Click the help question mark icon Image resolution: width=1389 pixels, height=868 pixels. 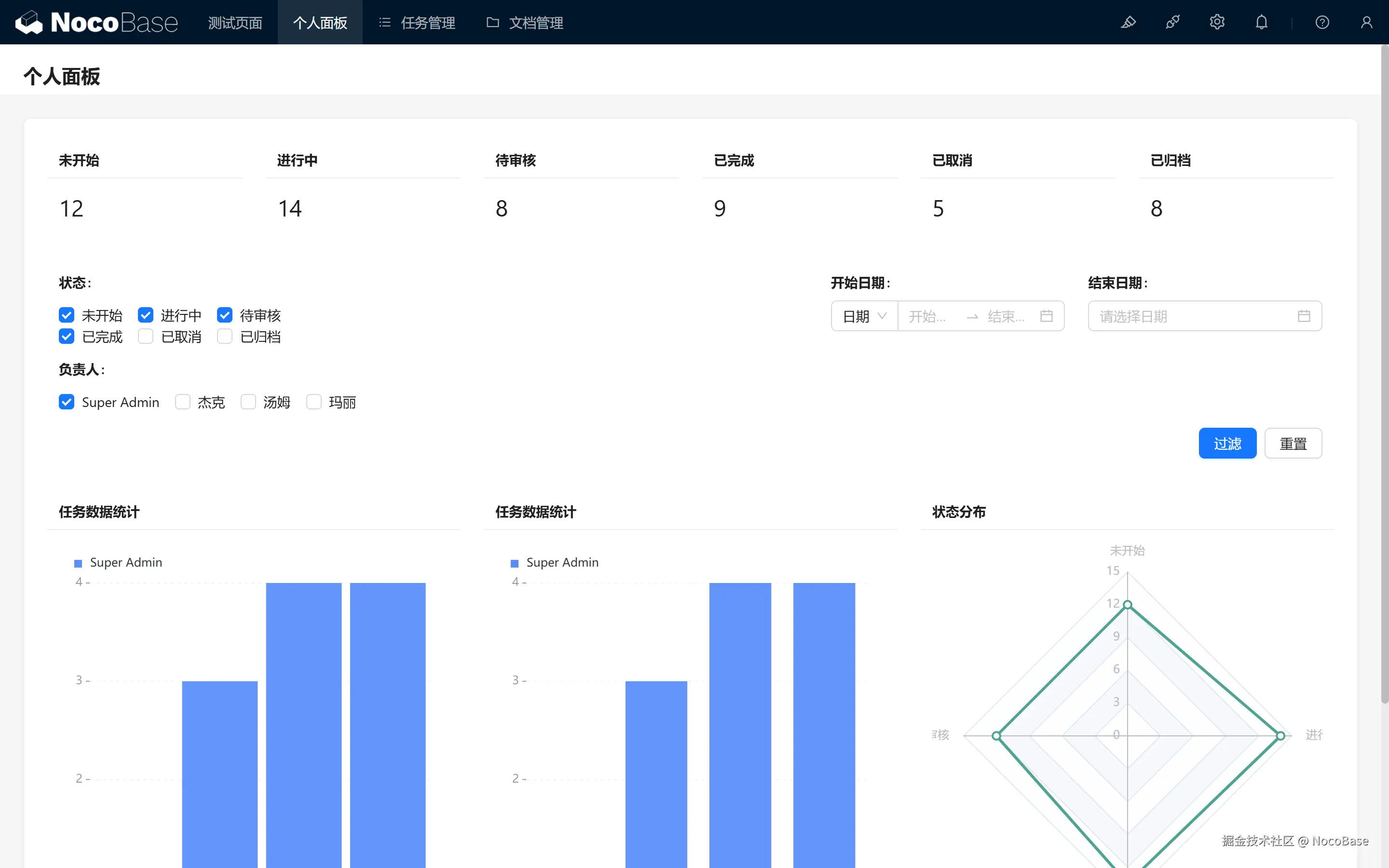tap(1322, 22)
